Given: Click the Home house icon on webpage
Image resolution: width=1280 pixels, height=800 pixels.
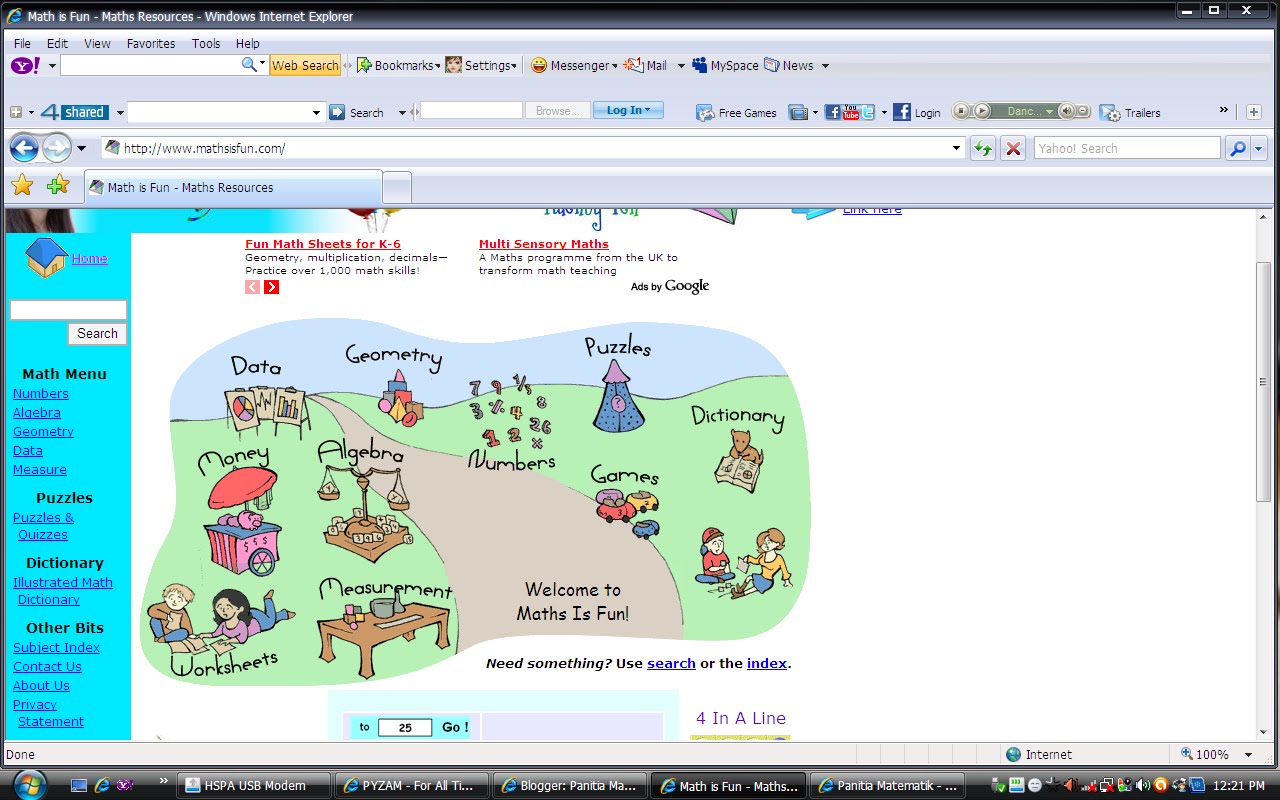Looking at the screenshot, I should pyautogui.click(x=46, y=257).
